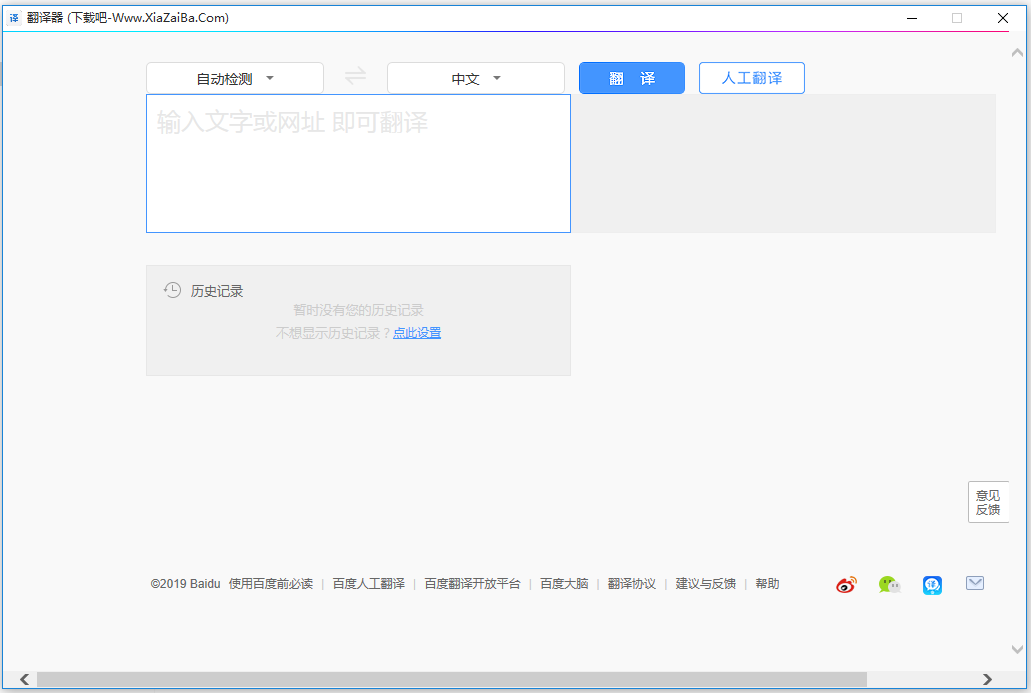Open the 使用百度前必读 footer link

[x=271, y=584]
